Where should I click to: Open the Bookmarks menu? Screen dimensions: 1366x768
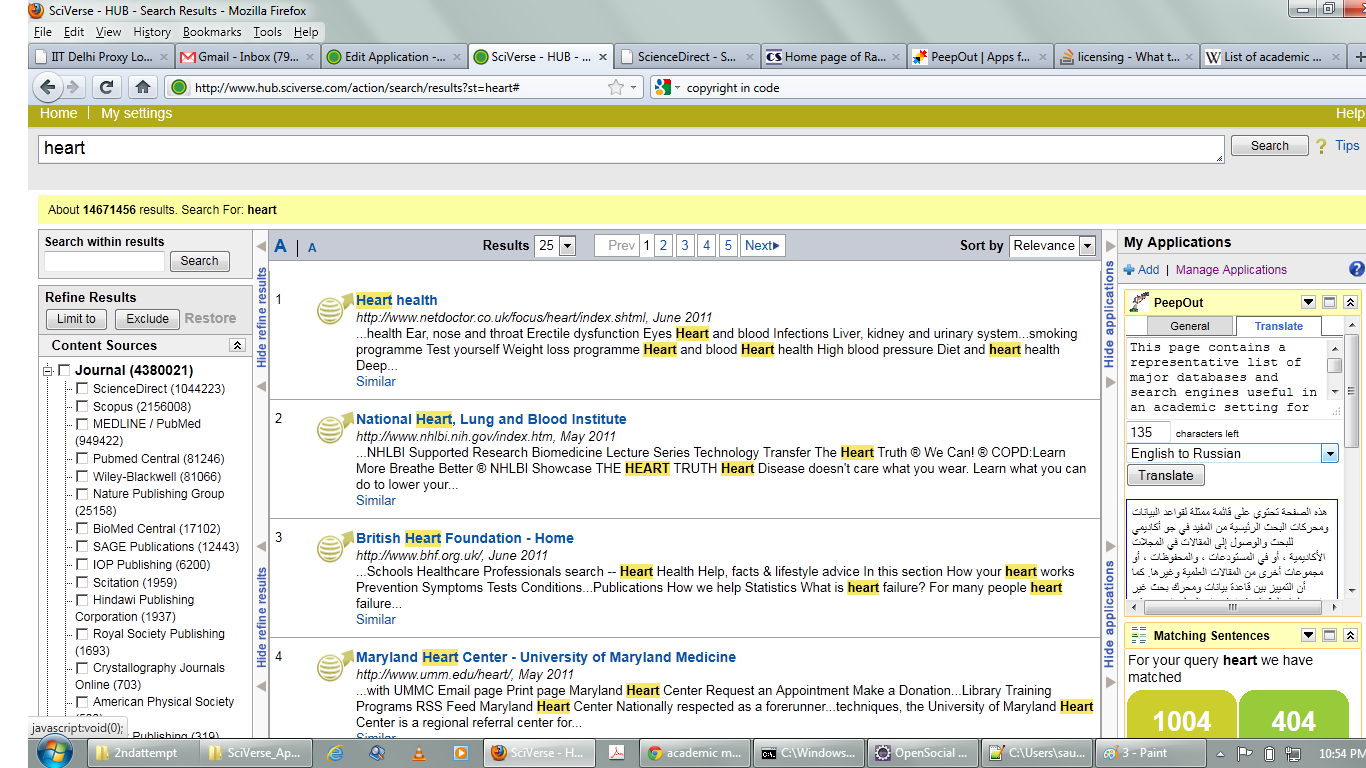pos(212,32)
